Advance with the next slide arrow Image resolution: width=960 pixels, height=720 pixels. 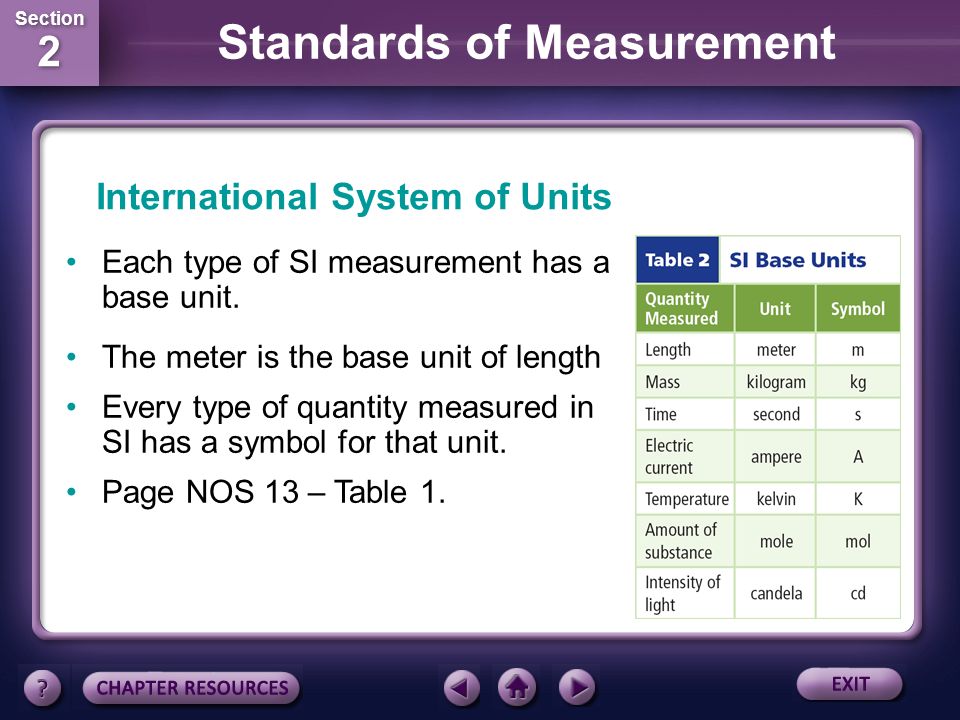(577, 687)
